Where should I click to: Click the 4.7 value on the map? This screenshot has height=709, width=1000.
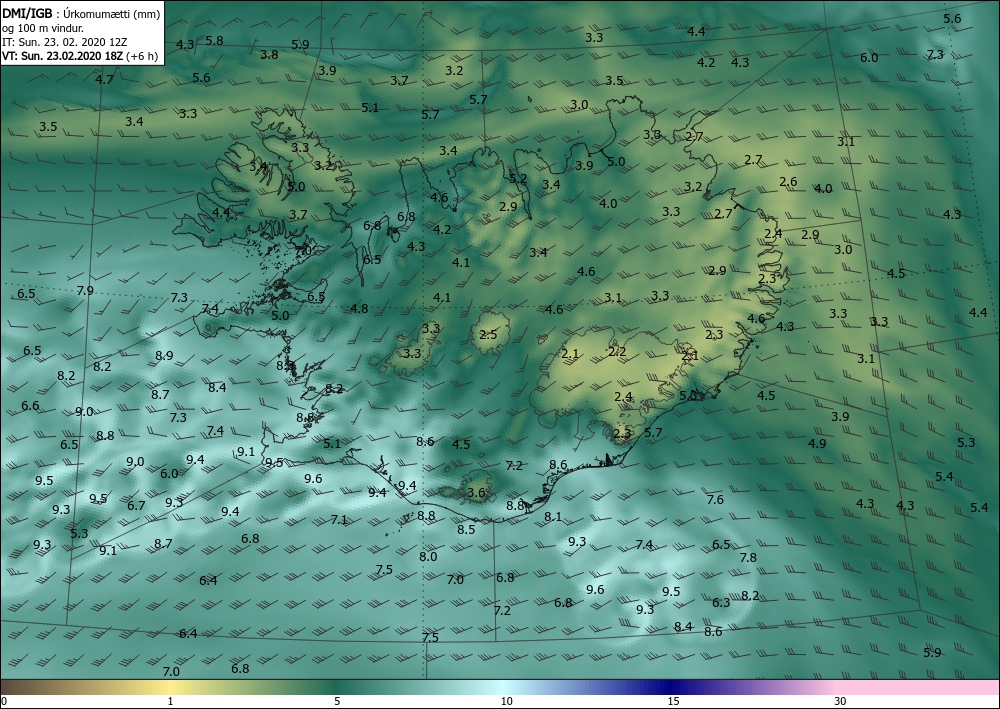point(104,80)
